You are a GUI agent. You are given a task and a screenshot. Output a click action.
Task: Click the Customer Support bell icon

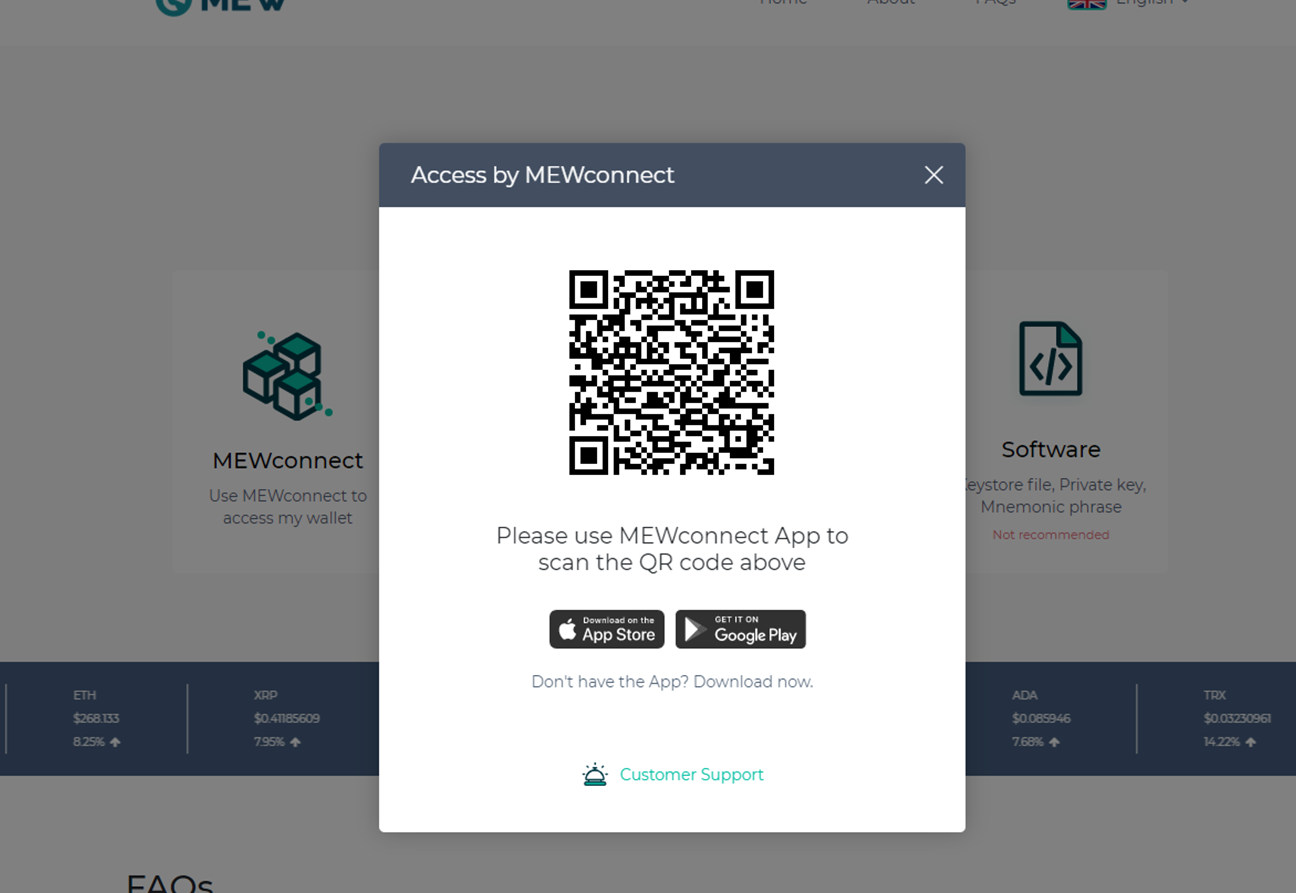coord(595,774)
